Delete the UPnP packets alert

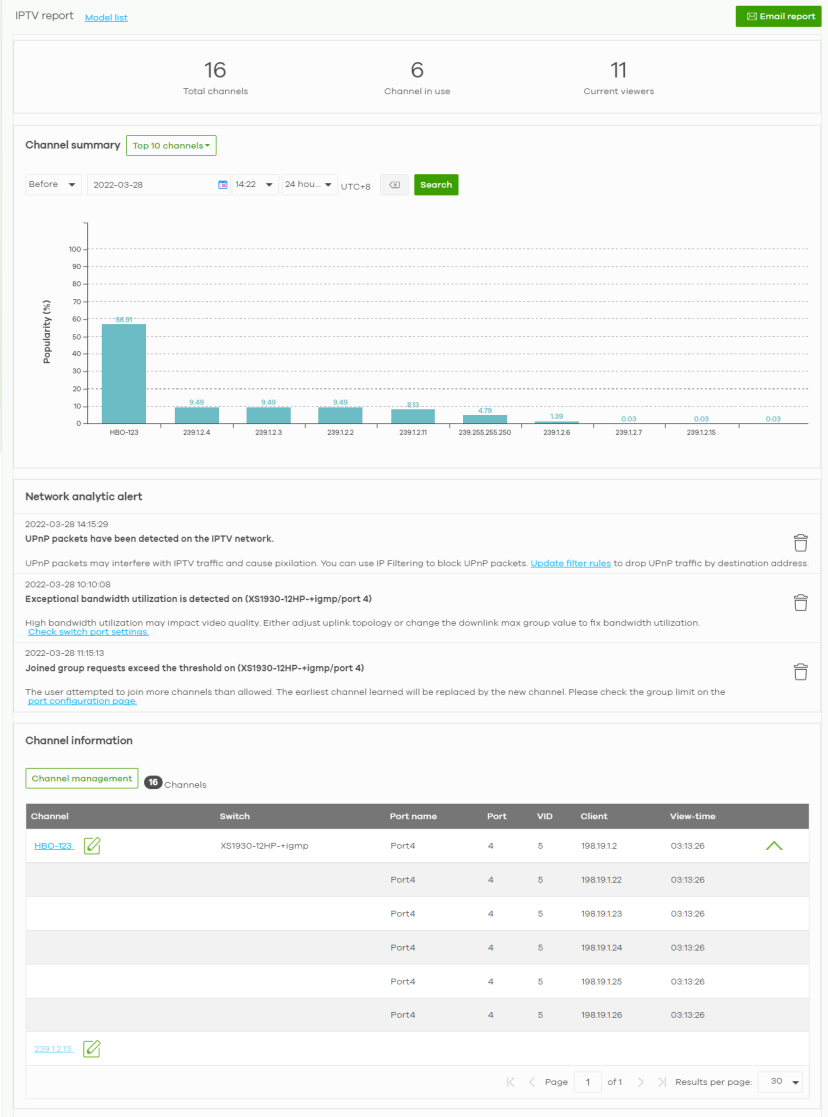800,543
